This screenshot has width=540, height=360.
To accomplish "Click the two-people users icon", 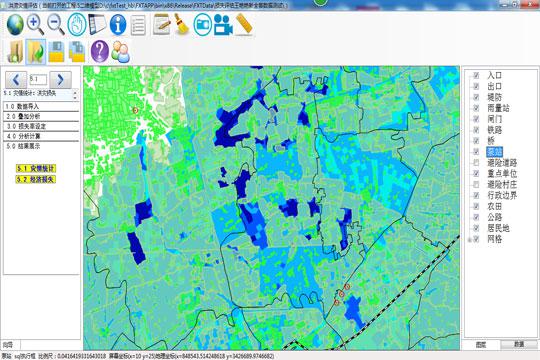I will coord(121,52).
